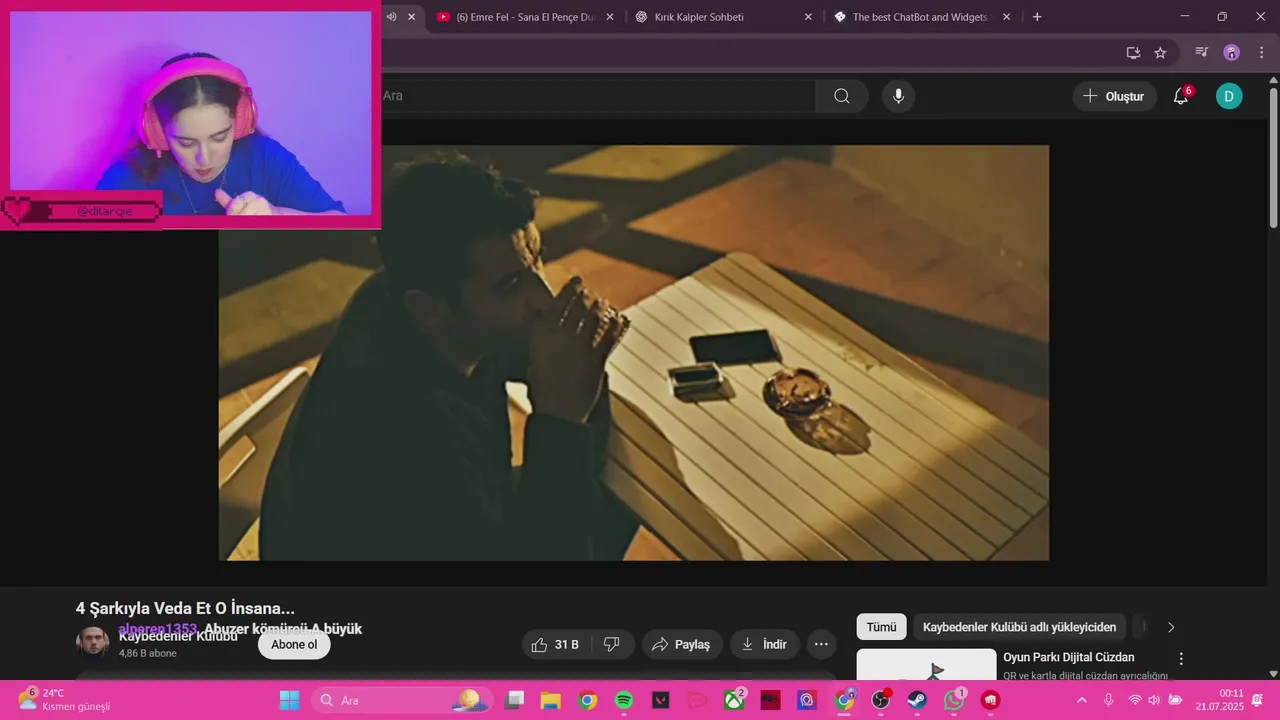The image size is (1280, 720).
Task: Click the taskbar Ara search box
Action: (x=402, y=700)
